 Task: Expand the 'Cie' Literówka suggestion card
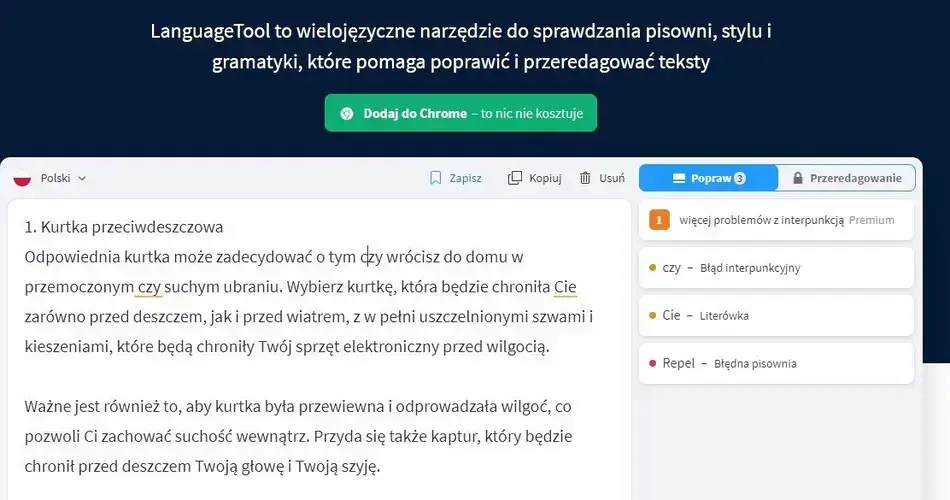click(775, 315)
